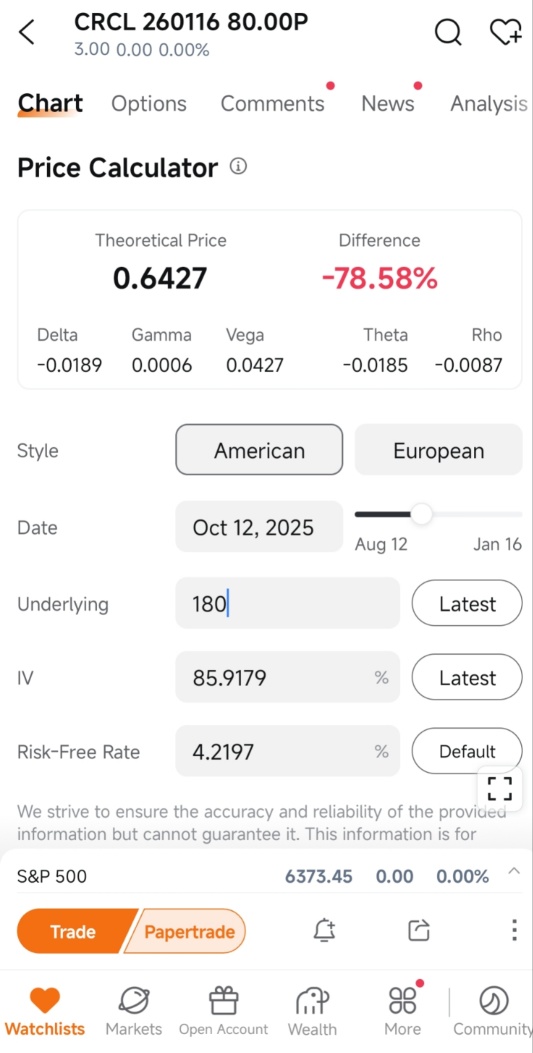The height and width of the screenshot is (1053, 533).
Task: Switch to the Options tab
Action: point(149,103)
